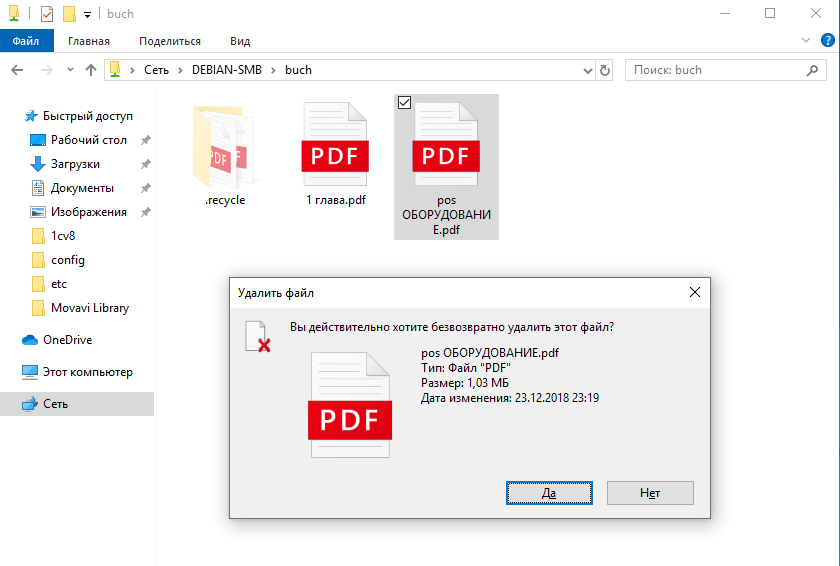Click the network folder icon in address bar
Screen dimensions: 840x566
115,70
